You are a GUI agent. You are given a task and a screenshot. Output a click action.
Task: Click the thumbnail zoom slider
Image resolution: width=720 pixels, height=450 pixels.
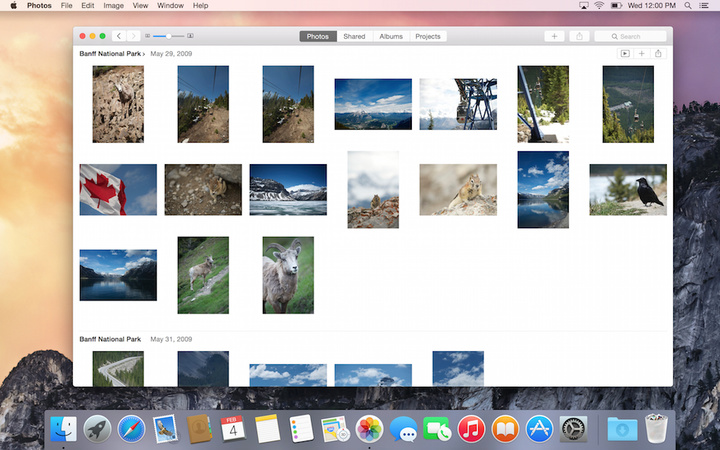168,36
